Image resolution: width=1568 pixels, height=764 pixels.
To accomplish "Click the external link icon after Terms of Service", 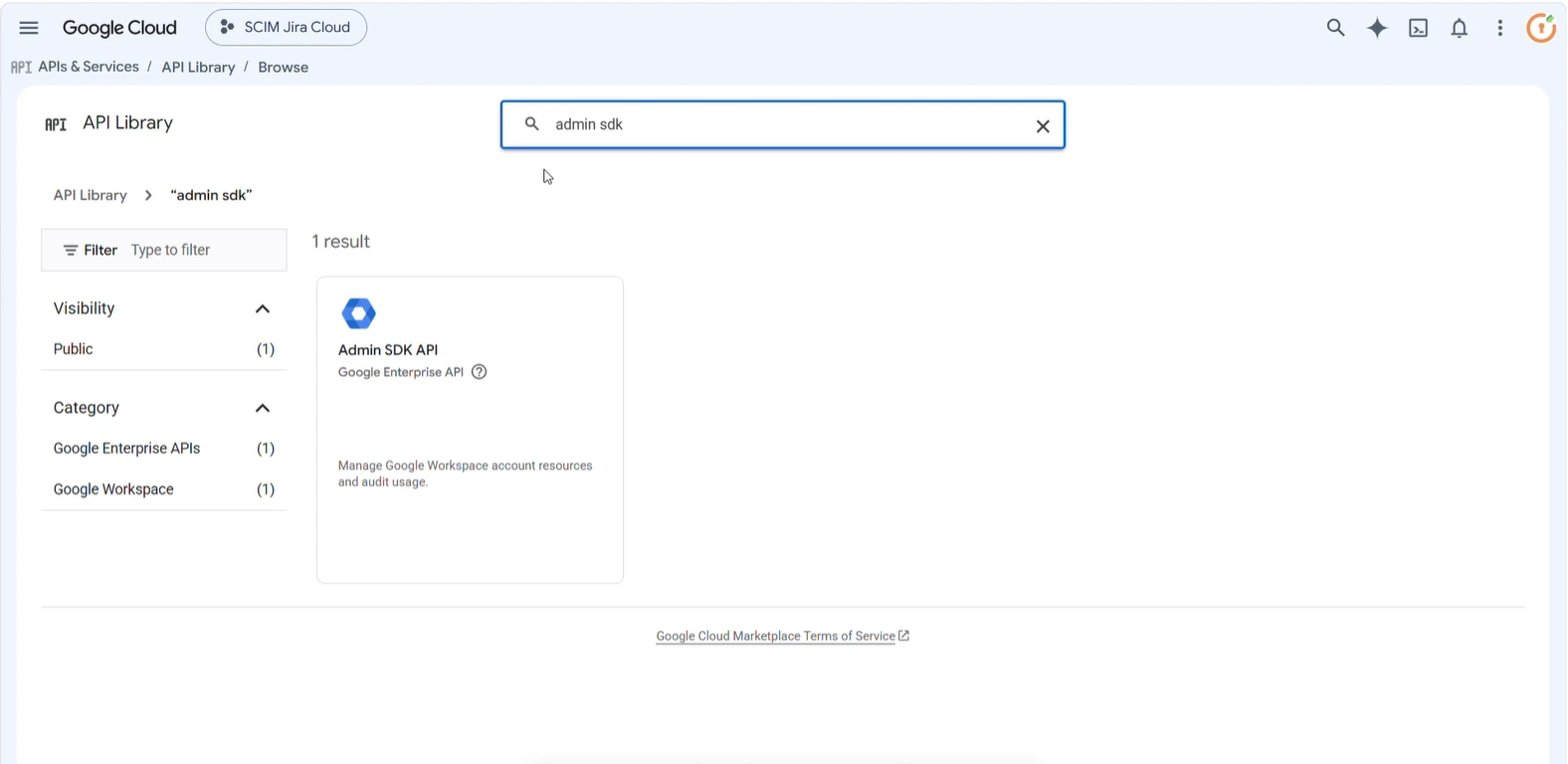I will point(903,636).
